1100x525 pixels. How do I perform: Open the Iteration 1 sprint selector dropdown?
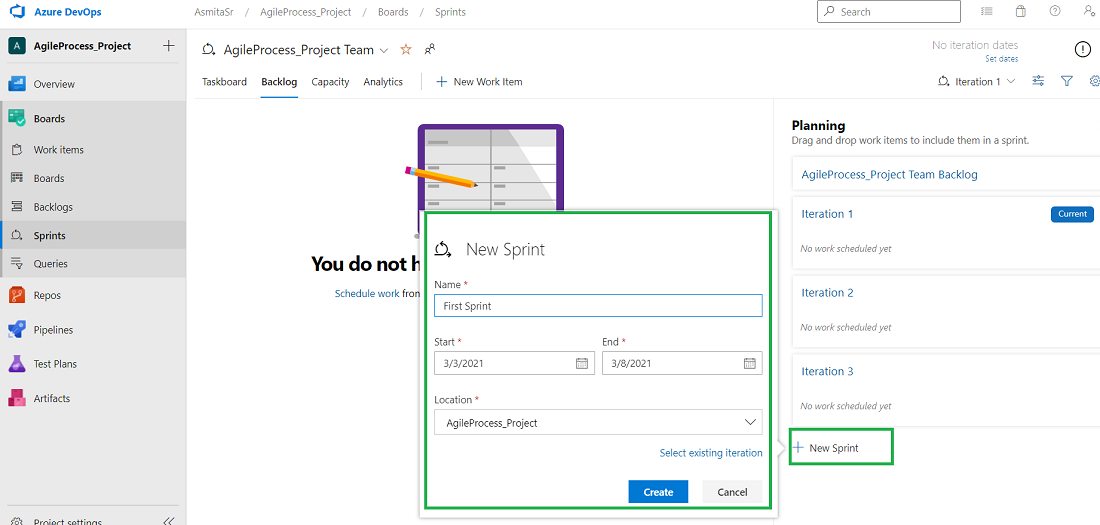(977, 82)
